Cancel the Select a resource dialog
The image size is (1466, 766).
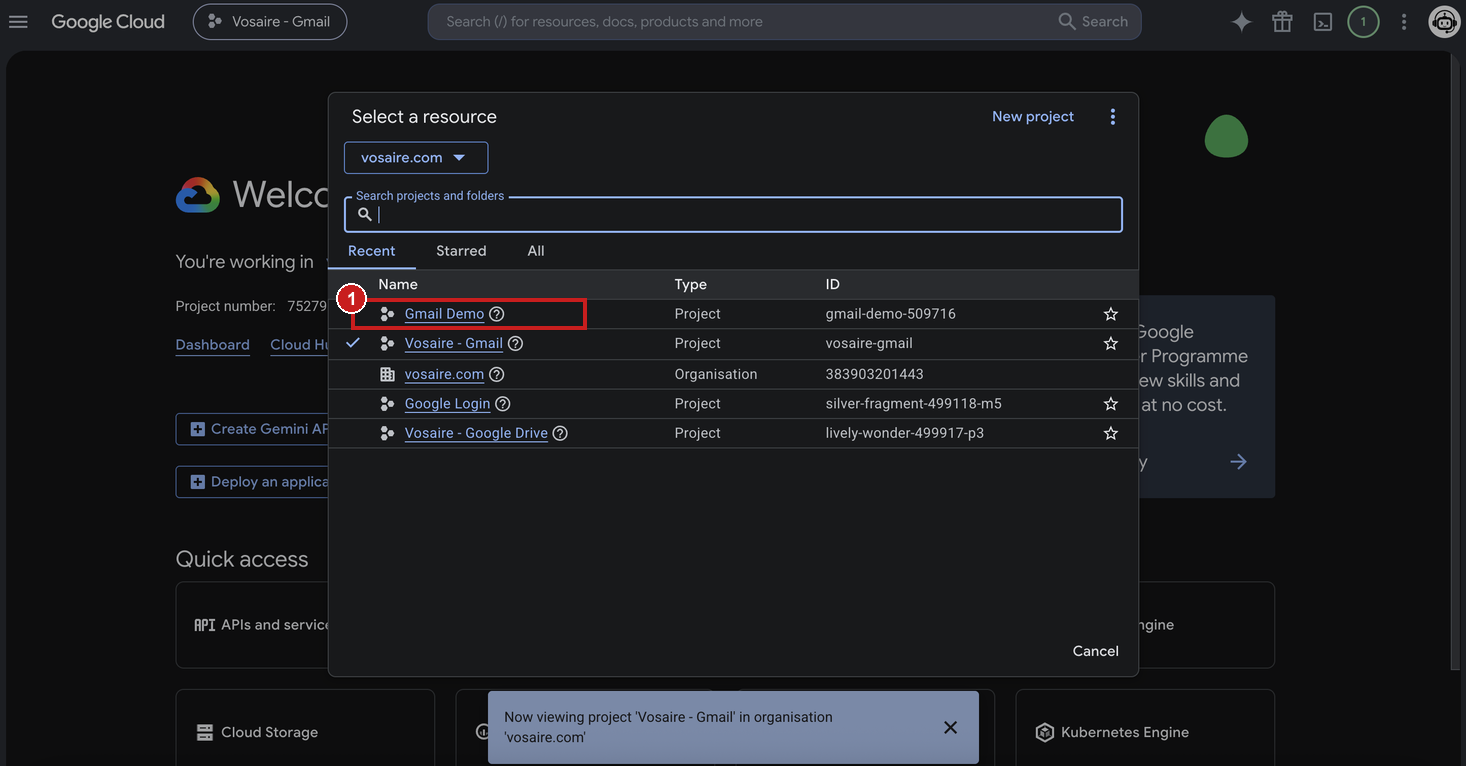click(x=1095, y=651)
